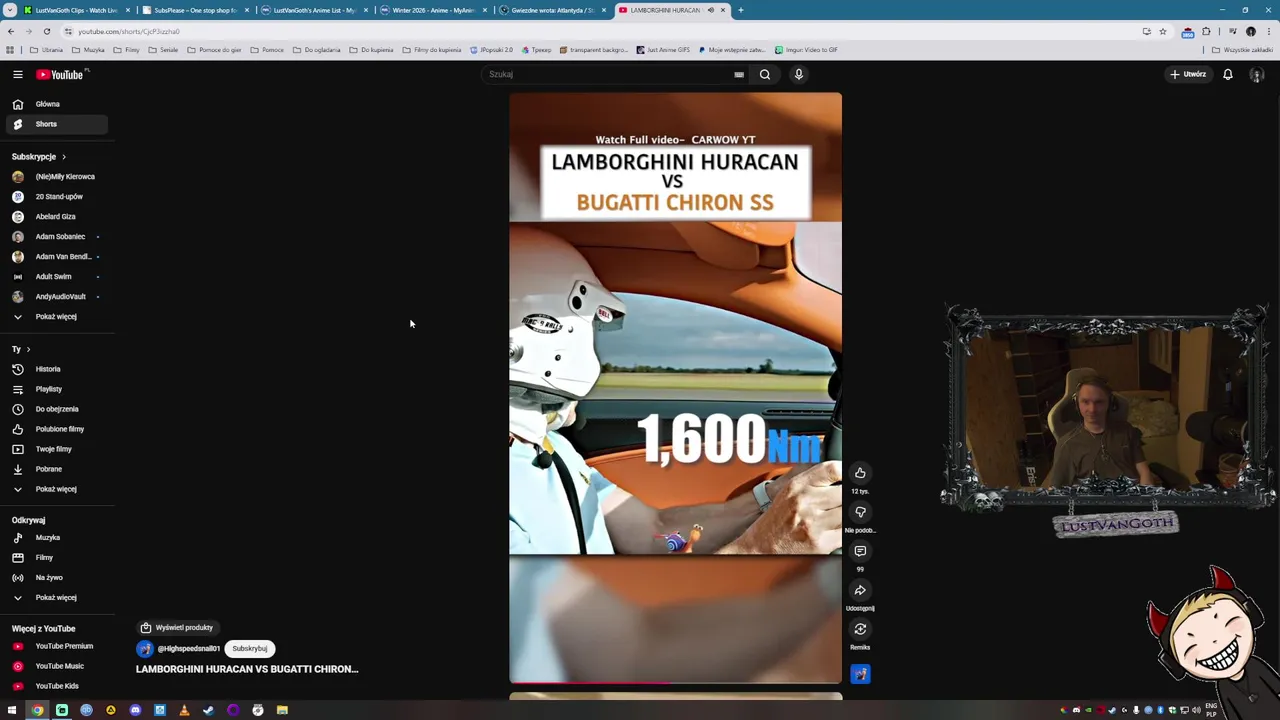Image resolution: width=1280 pixels, height=720 pixels.
Task: Expand Pokaż więcej under Odkrywaj
Action: (55, 597)
